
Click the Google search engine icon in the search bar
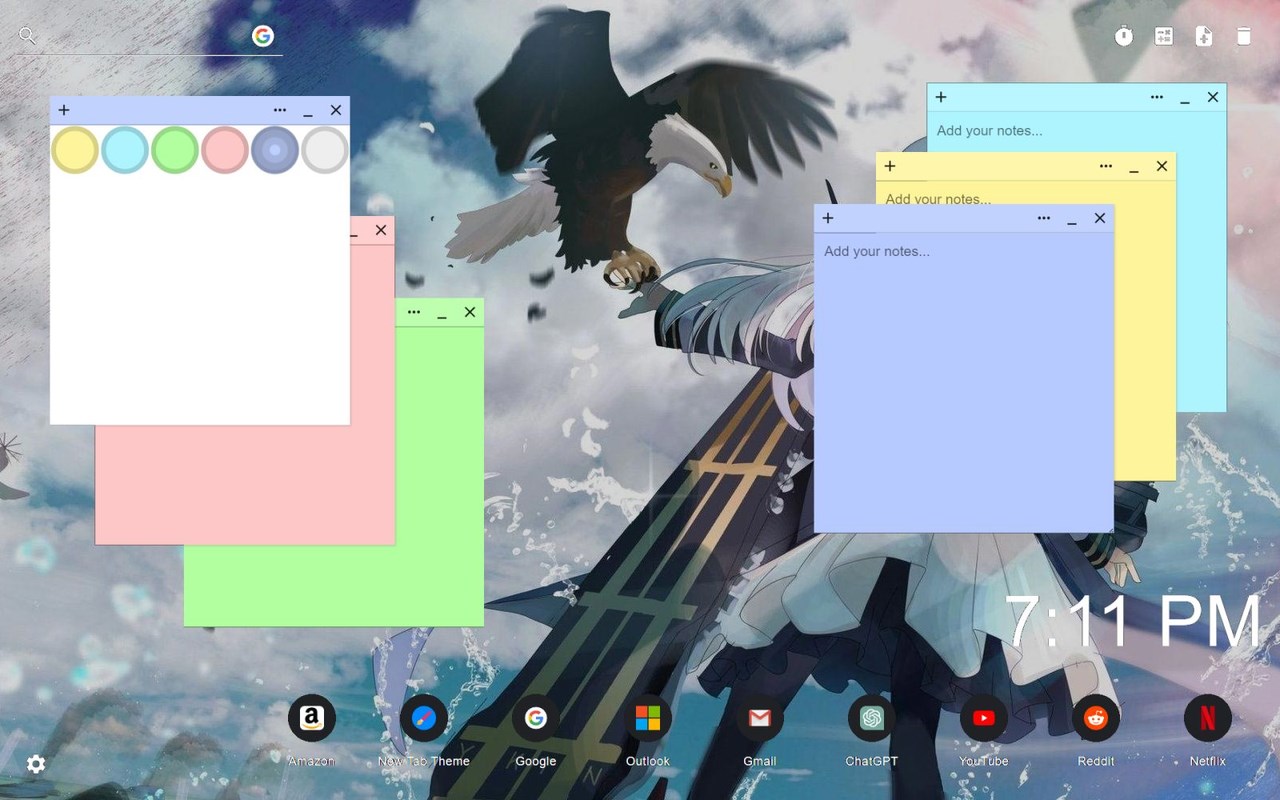tap(263, 36)
